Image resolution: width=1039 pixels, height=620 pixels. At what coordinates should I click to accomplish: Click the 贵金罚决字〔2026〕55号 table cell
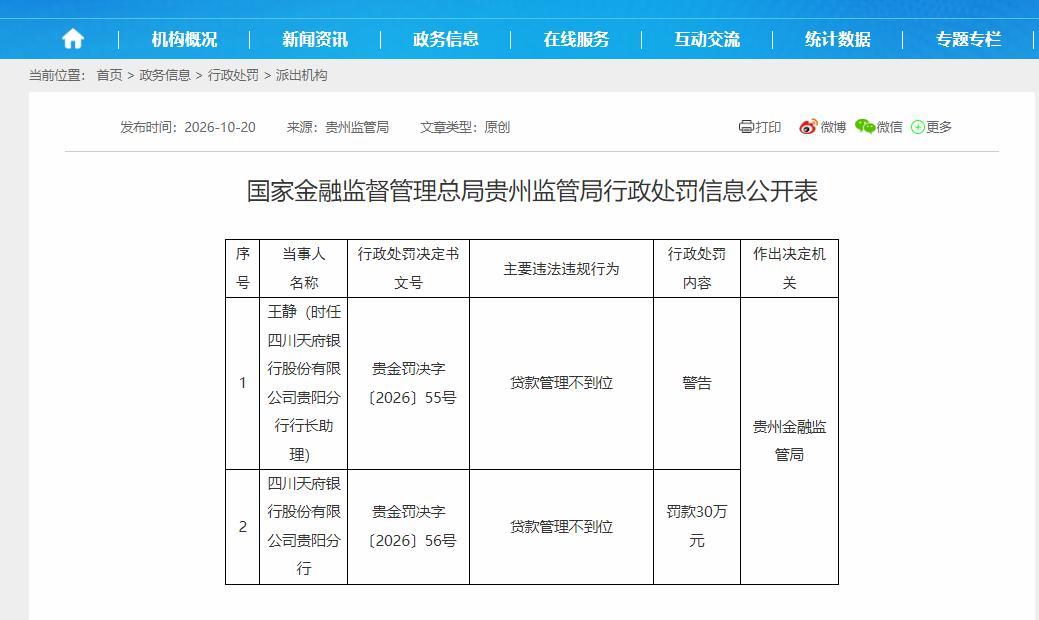click(x=408, y=384)
